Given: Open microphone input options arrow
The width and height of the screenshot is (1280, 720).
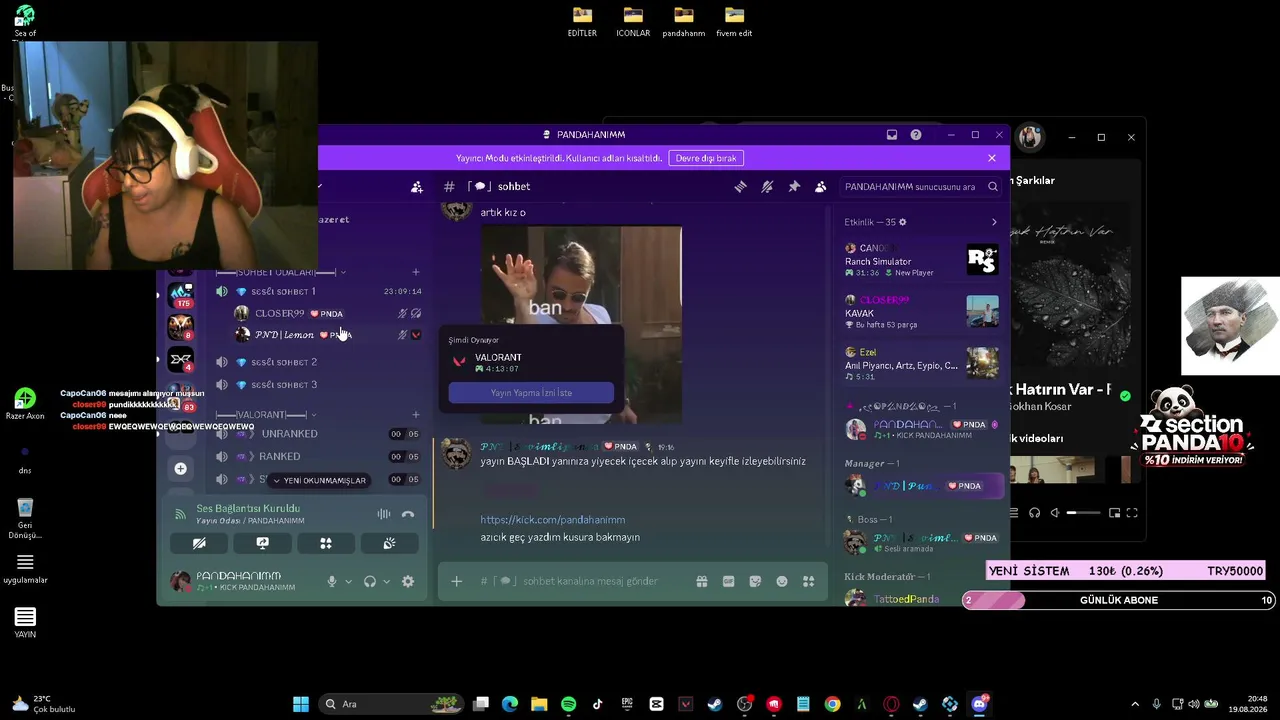Looking at the screenshot, I should point(348,582).
